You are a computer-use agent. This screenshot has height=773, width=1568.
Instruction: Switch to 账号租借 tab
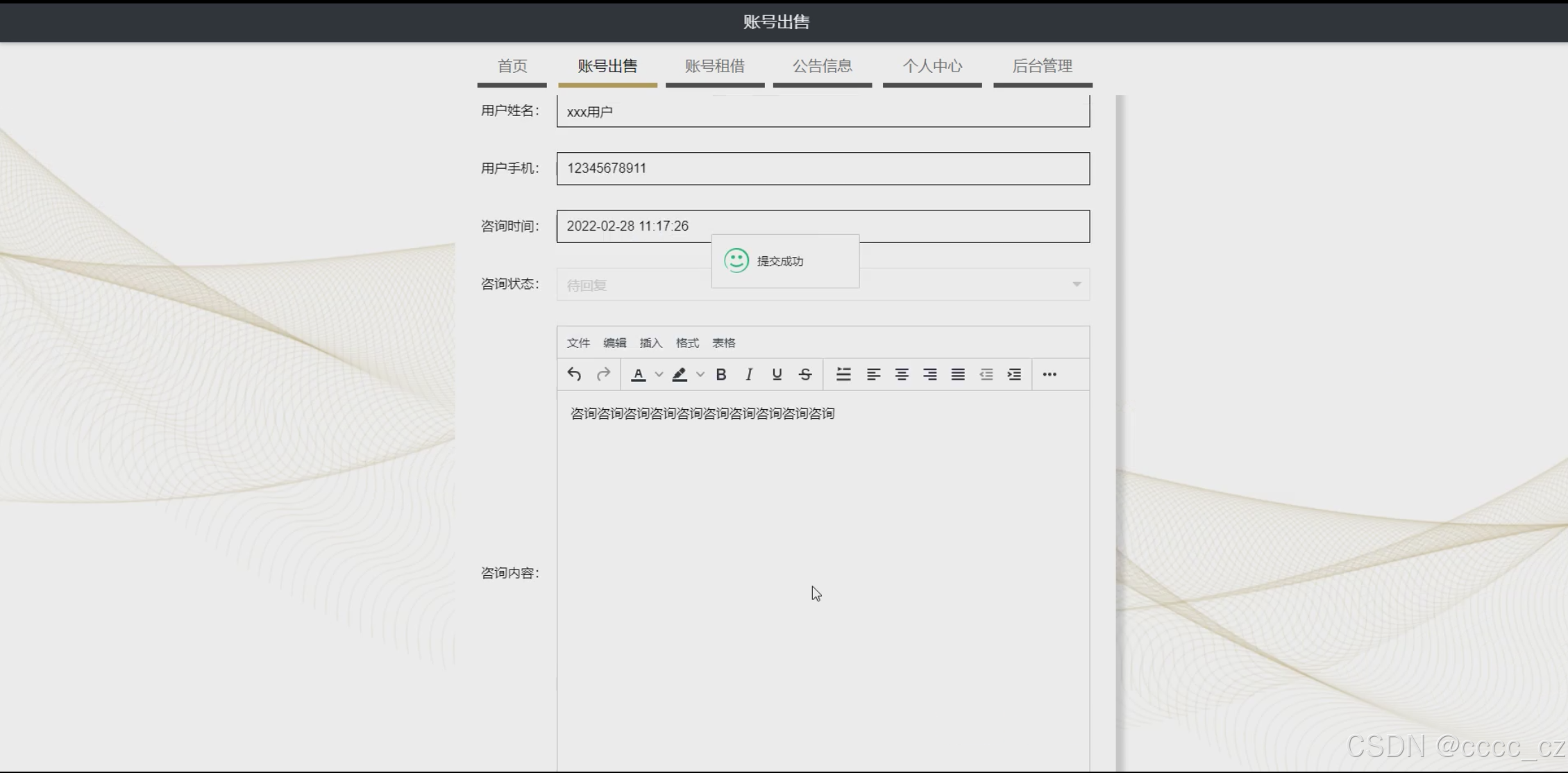pos(714,67)
